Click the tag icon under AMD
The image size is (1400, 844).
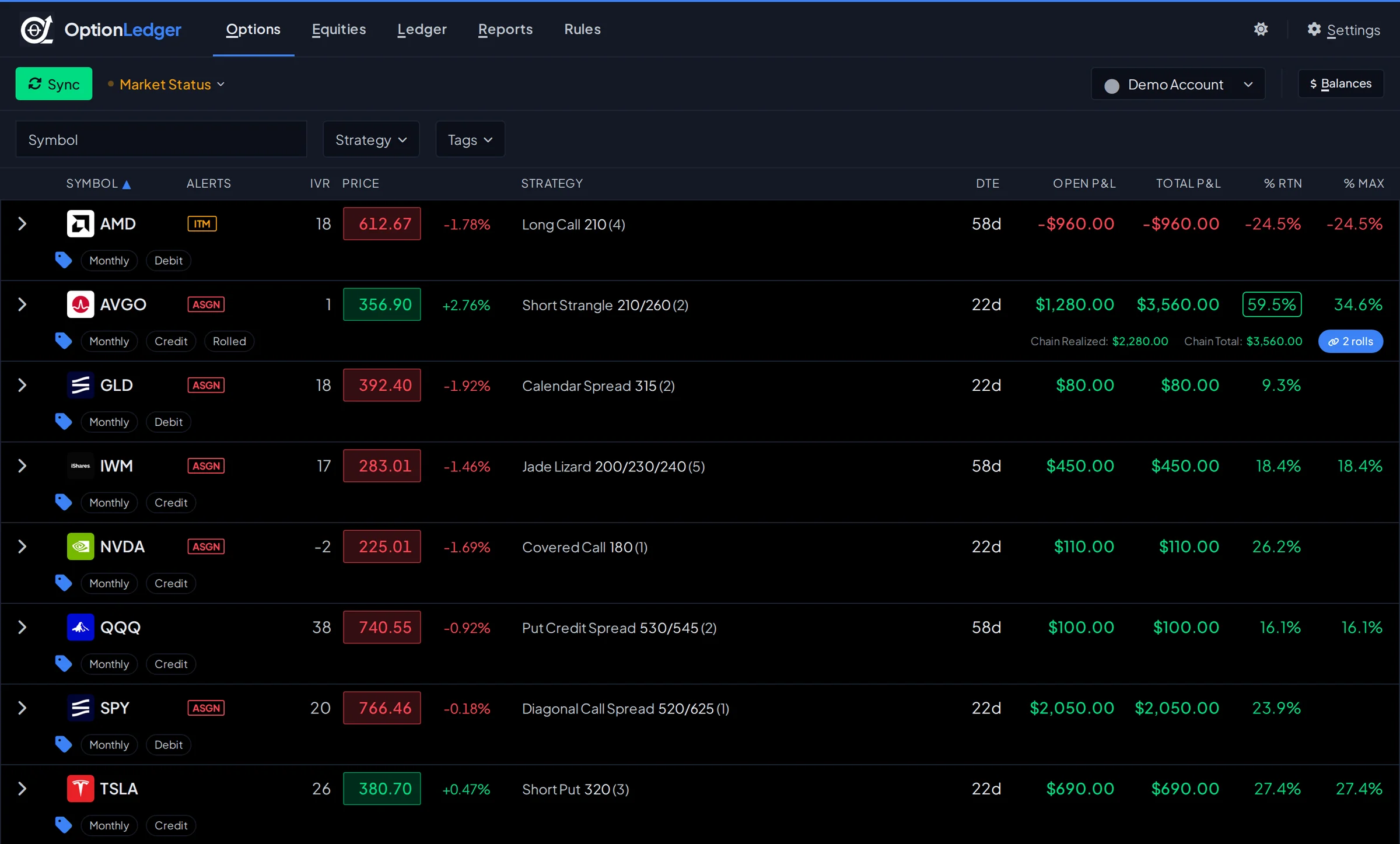(x=63, y=260)
